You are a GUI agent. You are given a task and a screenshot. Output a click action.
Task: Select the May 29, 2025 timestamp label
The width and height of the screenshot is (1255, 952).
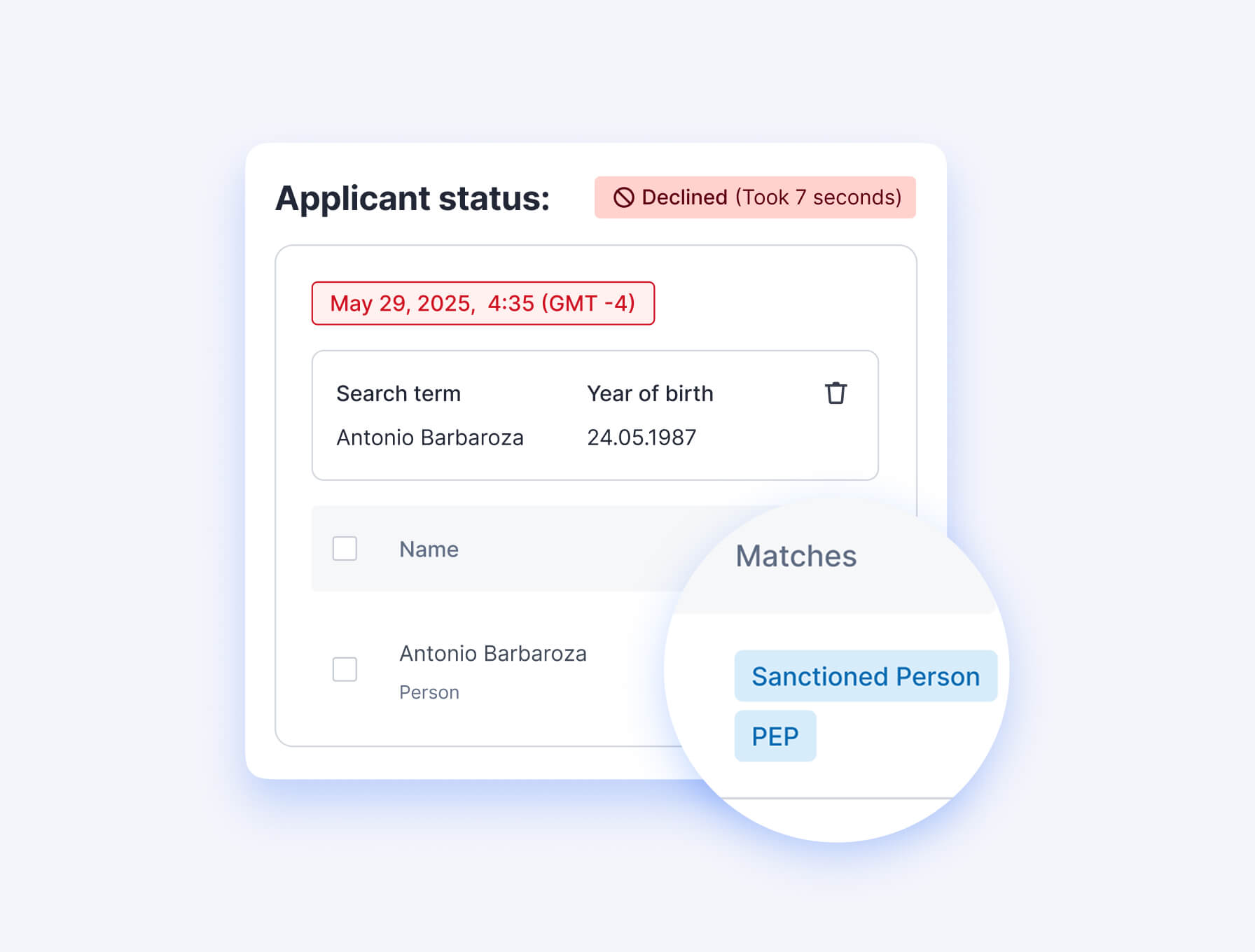coord(483,303)
